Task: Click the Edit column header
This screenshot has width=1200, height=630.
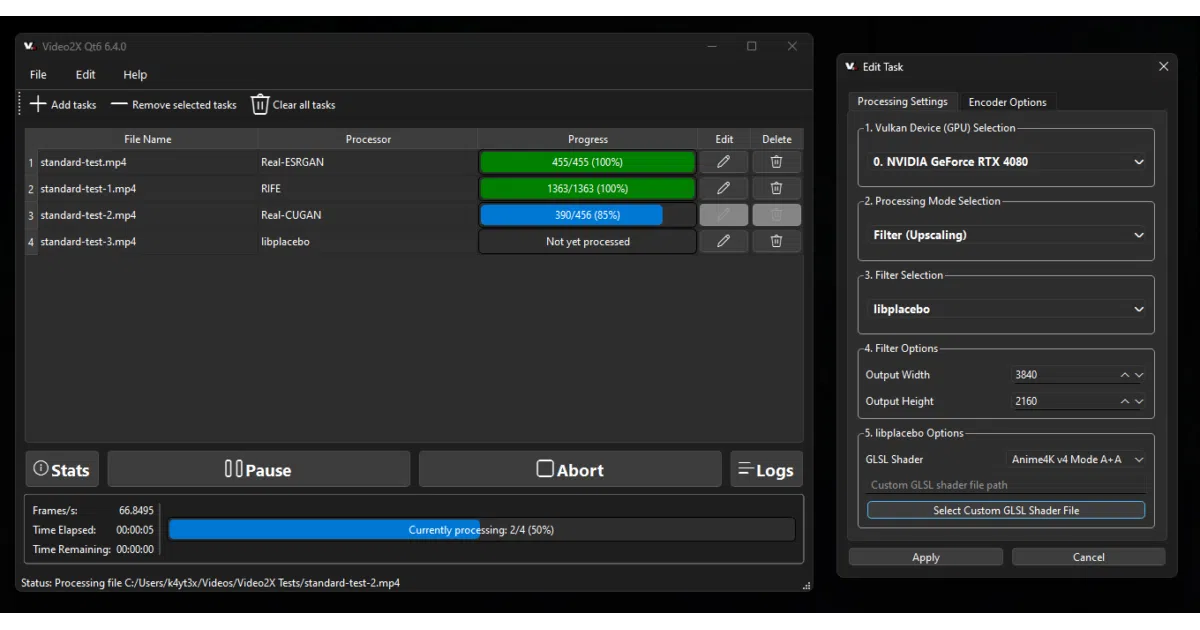Action: (x=724, y=139)
